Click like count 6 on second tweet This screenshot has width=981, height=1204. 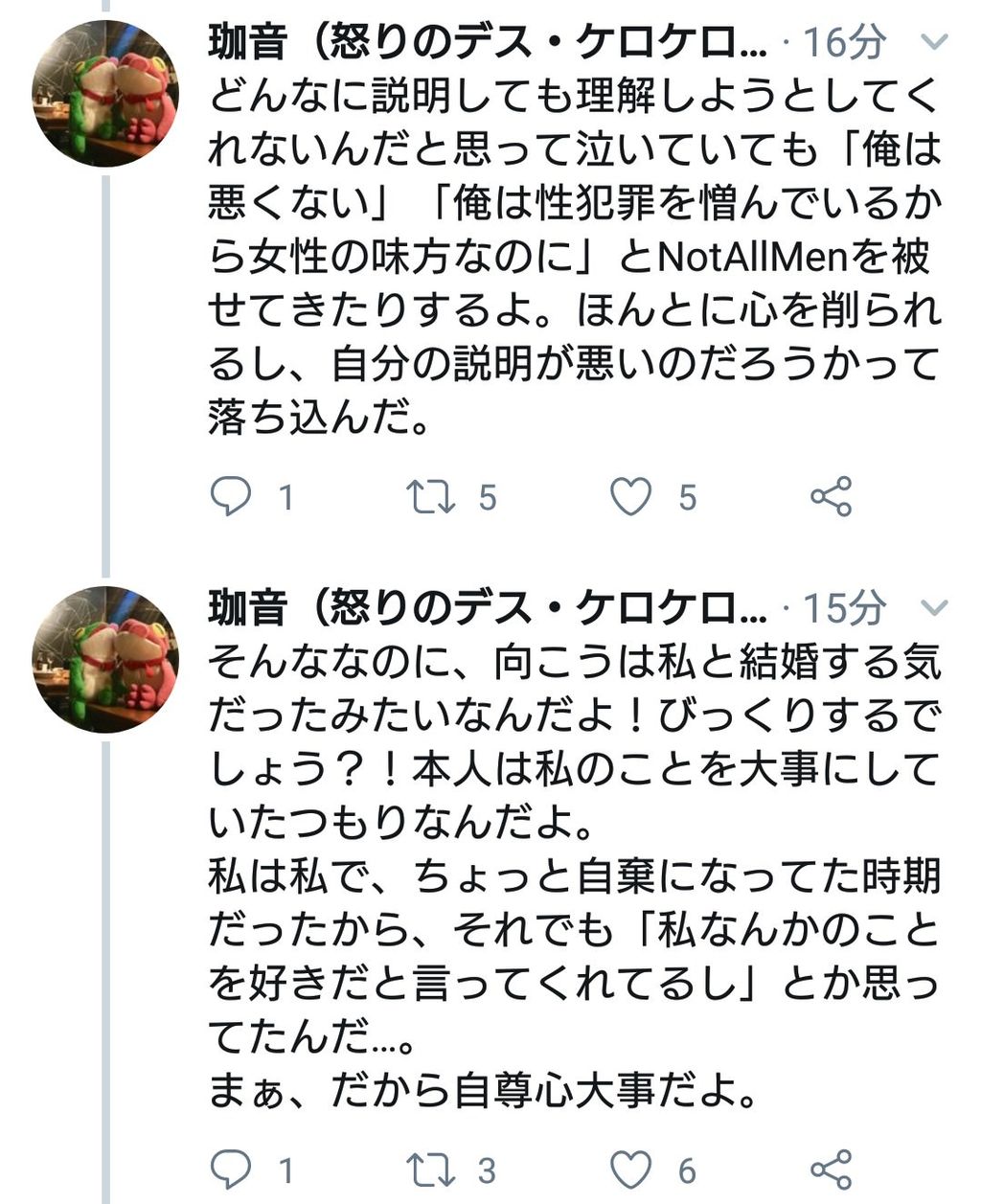[x=687, y=1170]
